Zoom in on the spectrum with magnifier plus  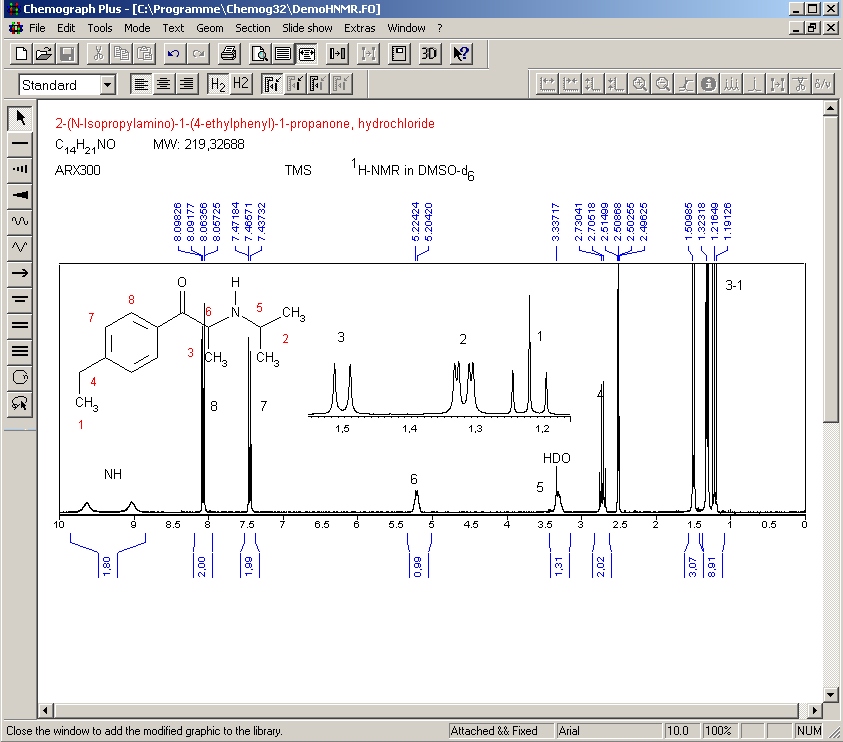(x=640, y=84)
